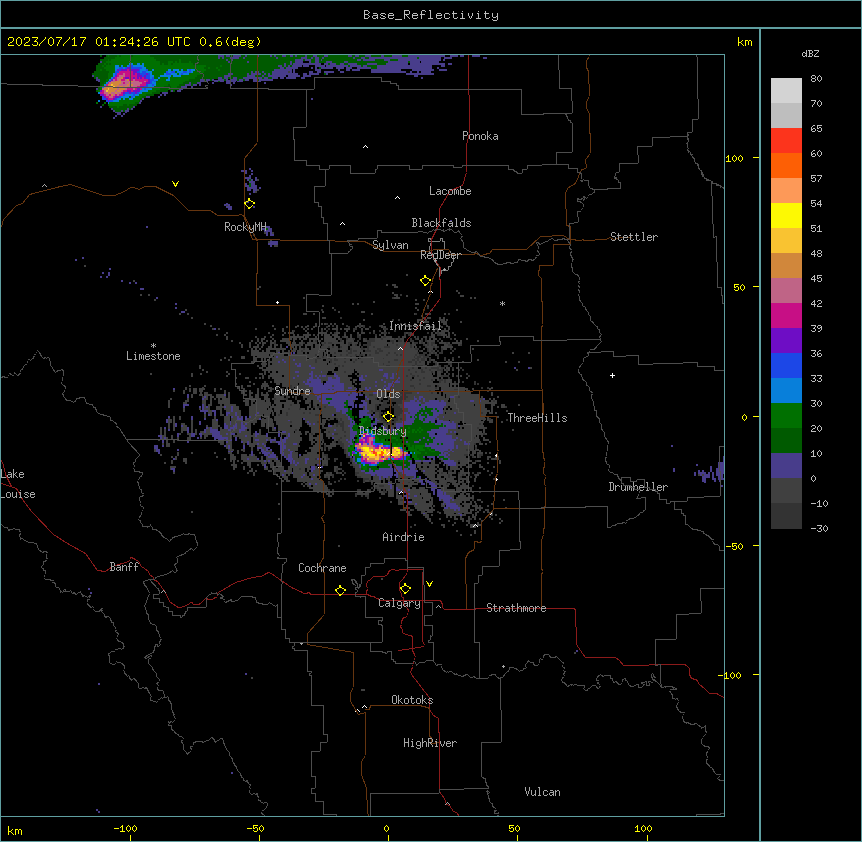
Task: Pick the red 60-65 dBZ legend swatch
Action: pyautogui.click(x=786, y=140)
